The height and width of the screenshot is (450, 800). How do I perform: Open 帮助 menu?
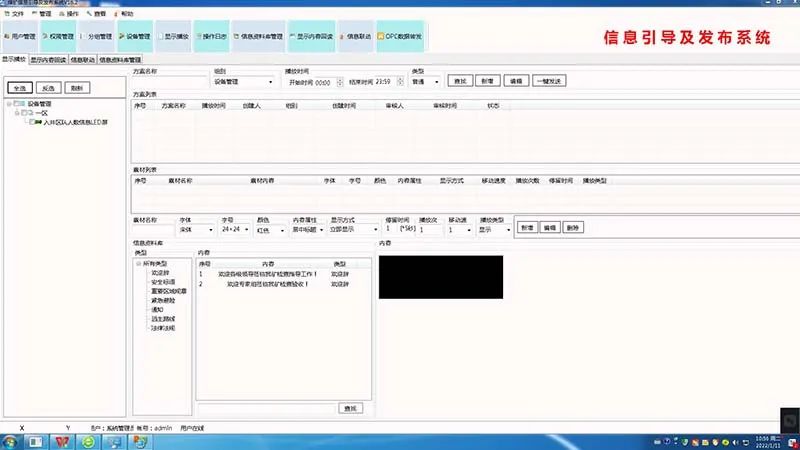(x=124, y=14)
